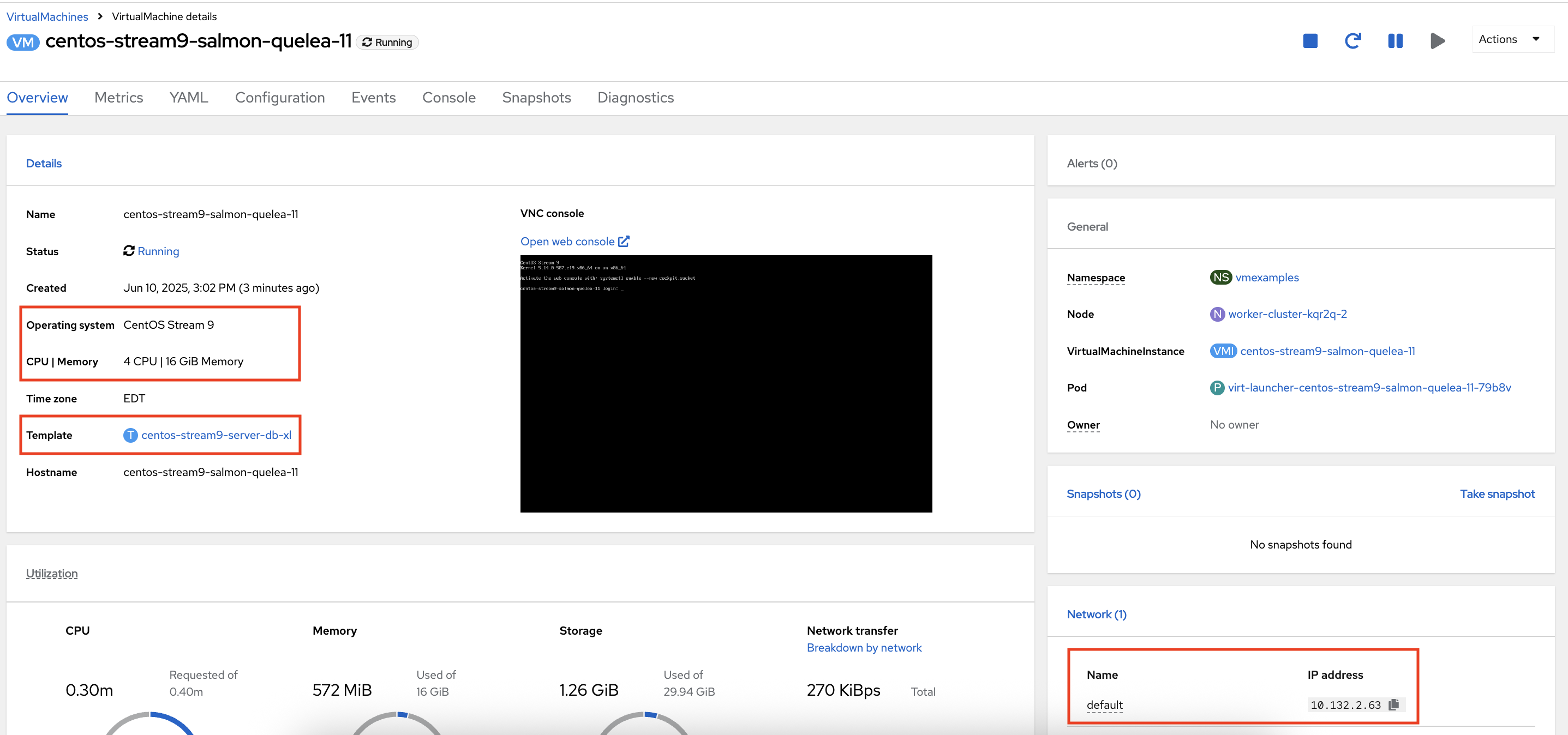Open the Actions dropdown menu
Viewport: 1568px width, 735px height.
1512,39
